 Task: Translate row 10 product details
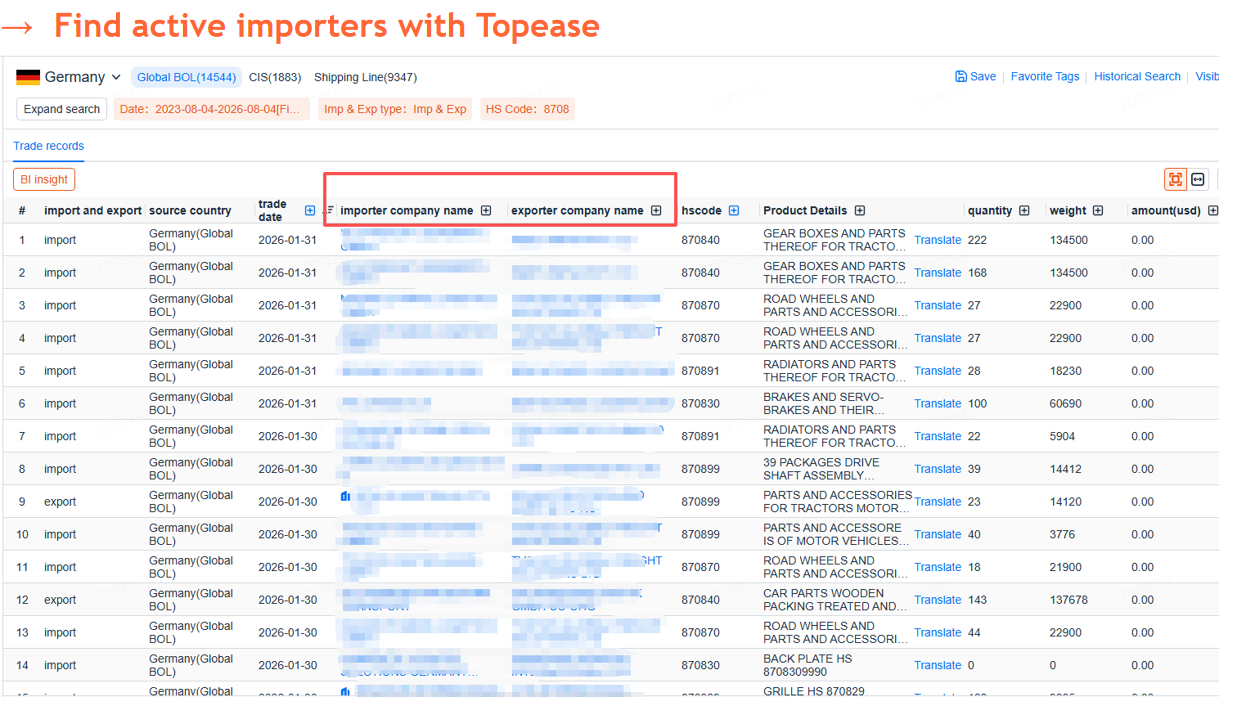coord(937,534)
